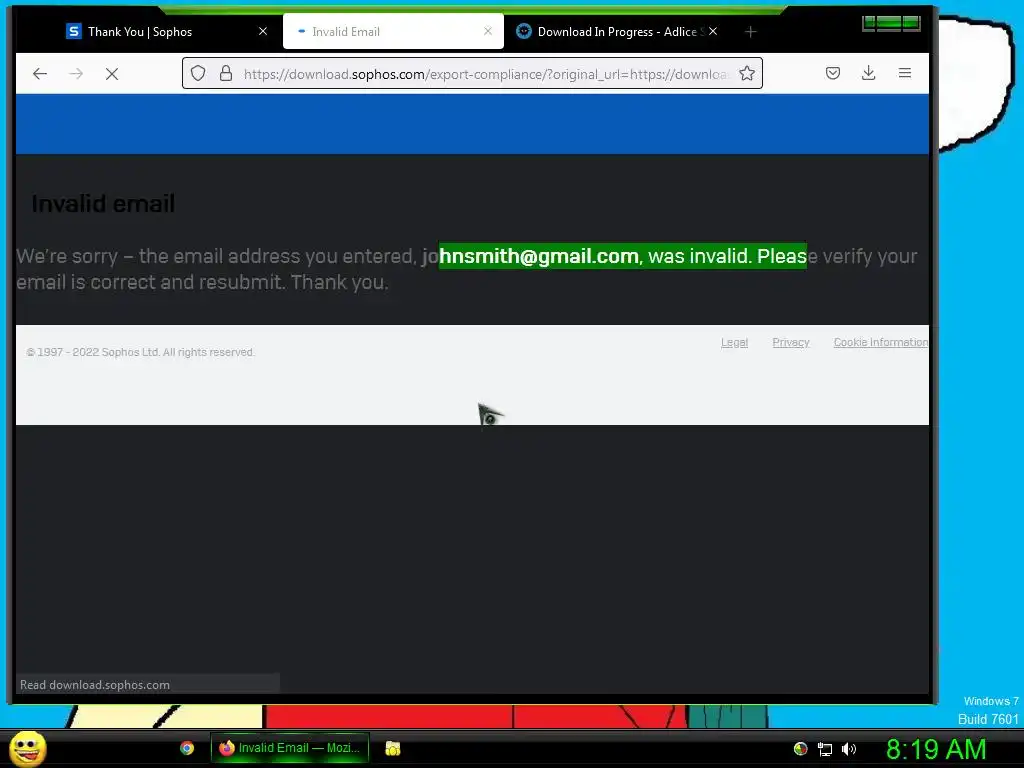This screenshot has width=1024, height=768.
Task: Click the padlock site info icon
Action: pos(226,73)
